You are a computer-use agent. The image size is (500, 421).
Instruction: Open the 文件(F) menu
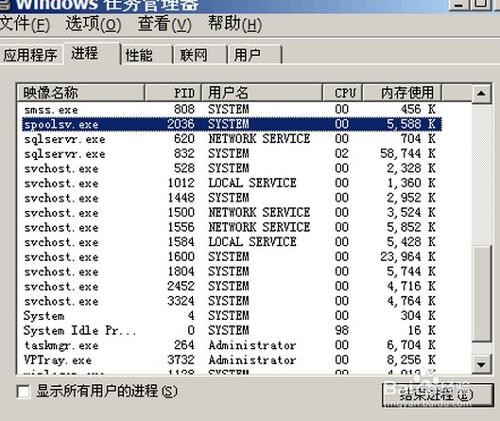pyautogui.click(x=25, y=24)
